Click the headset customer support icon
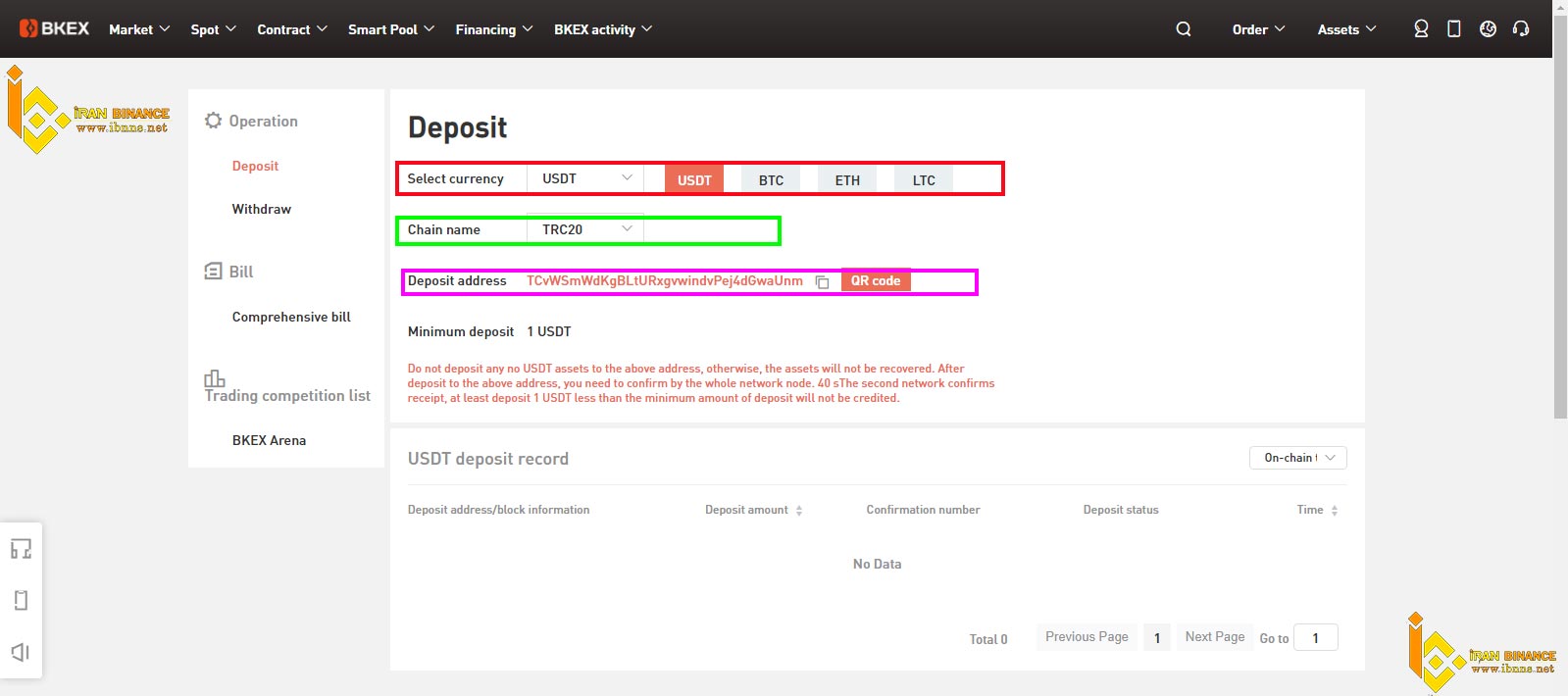The image size is (1568, 696). click(x=1521, y=29)
